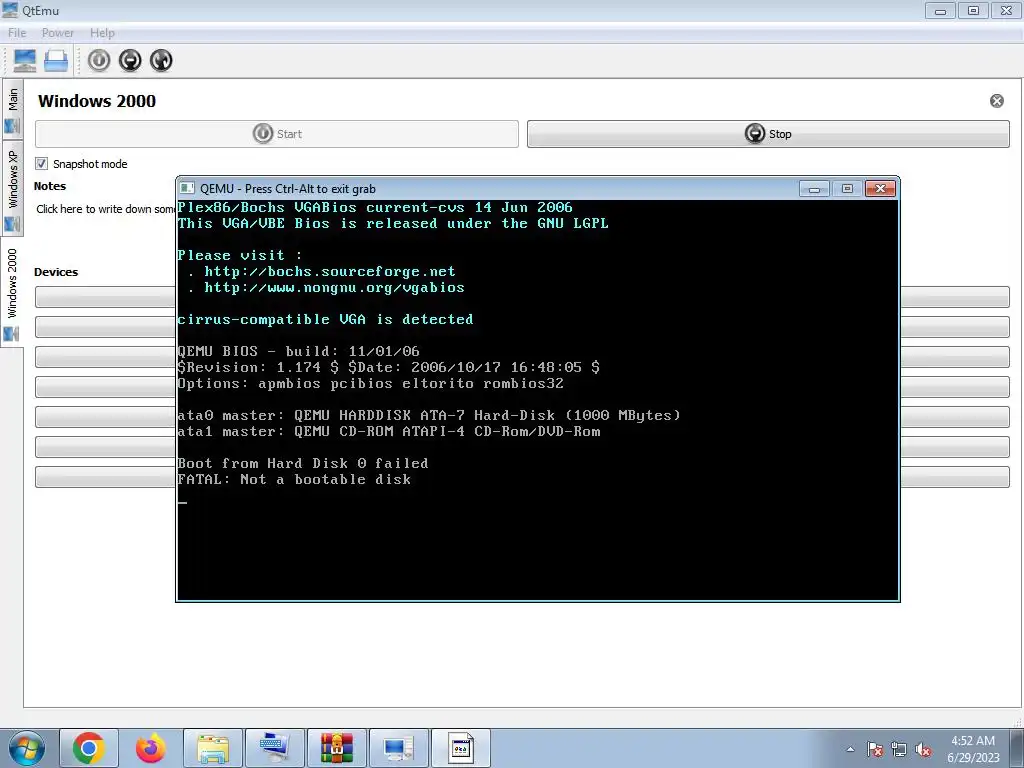Select the Windows 2000 side tab
Screen dimensions: 1024x768
pyautogui.click(x=12, y=293)
